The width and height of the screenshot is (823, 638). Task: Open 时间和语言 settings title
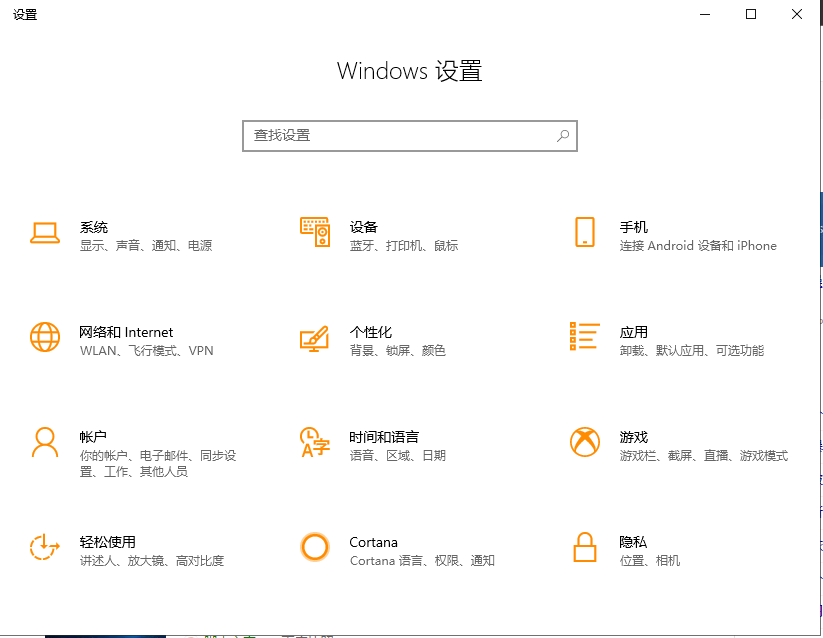384,437
